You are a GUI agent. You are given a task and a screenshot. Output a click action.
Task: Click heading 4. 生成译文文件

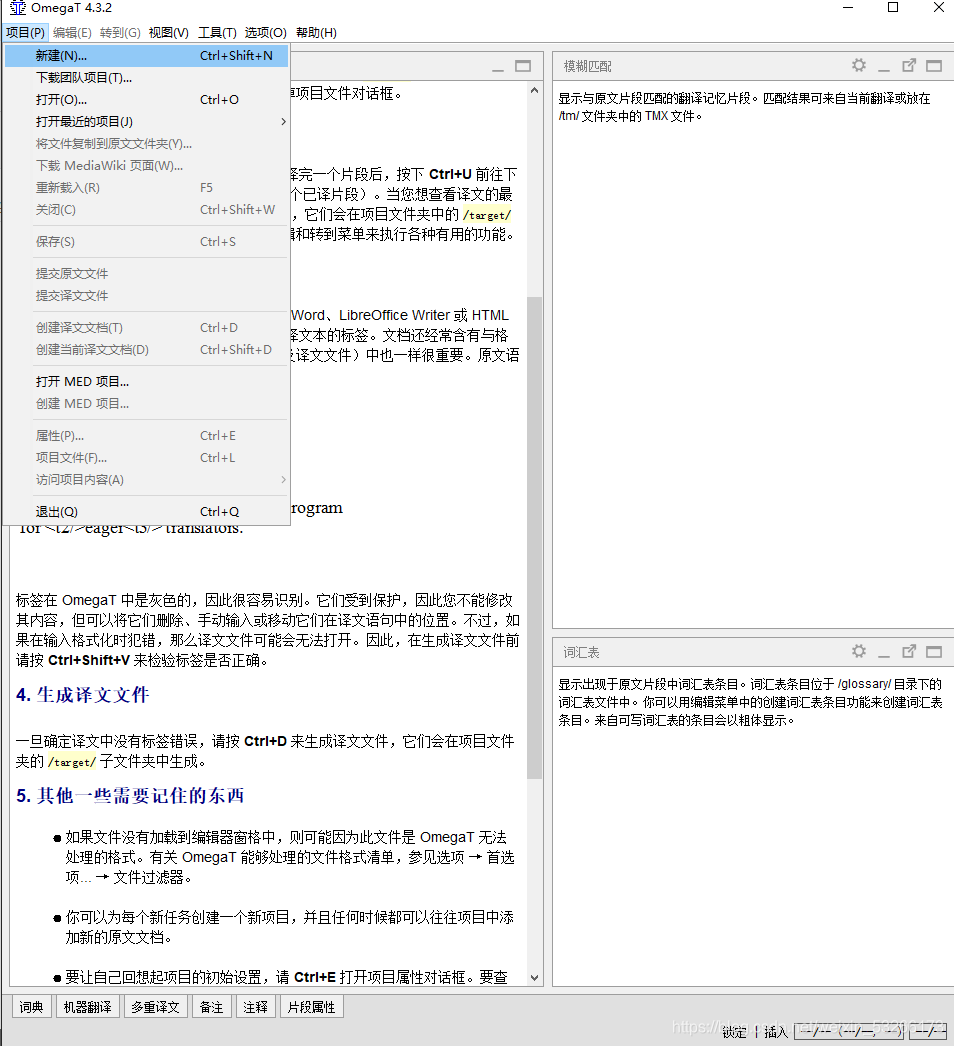[83, 694]
